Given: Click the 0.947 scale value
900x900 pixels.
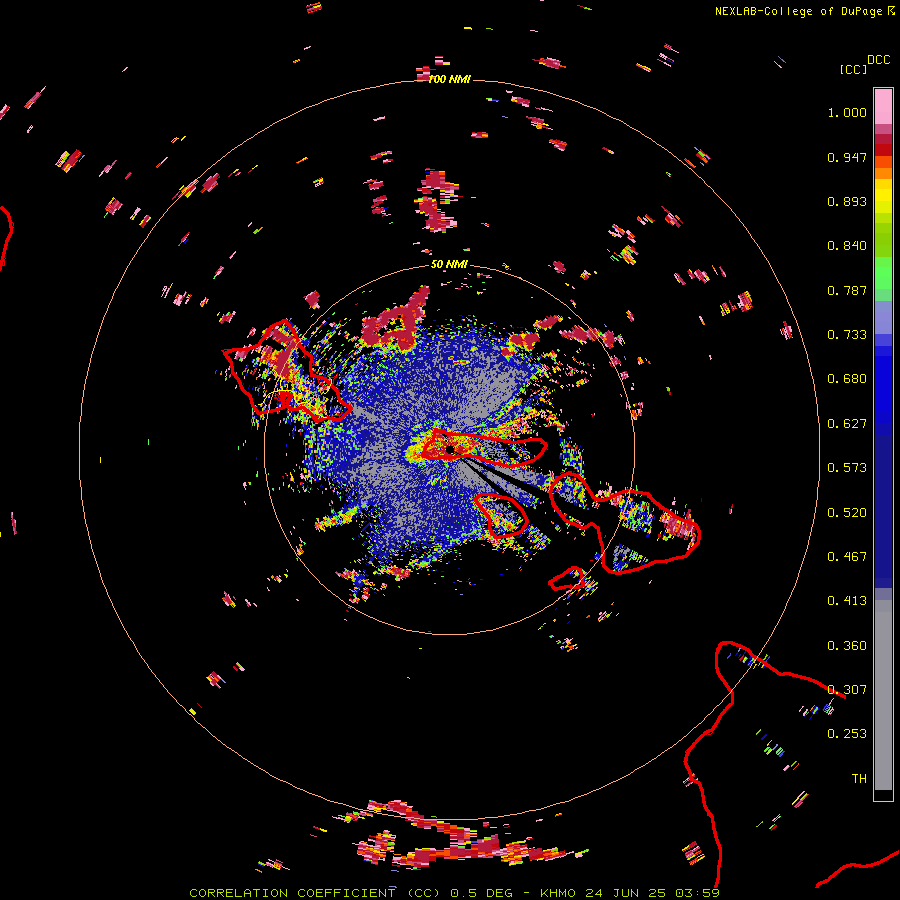Looking at the screenshot, I should point(847,157).
